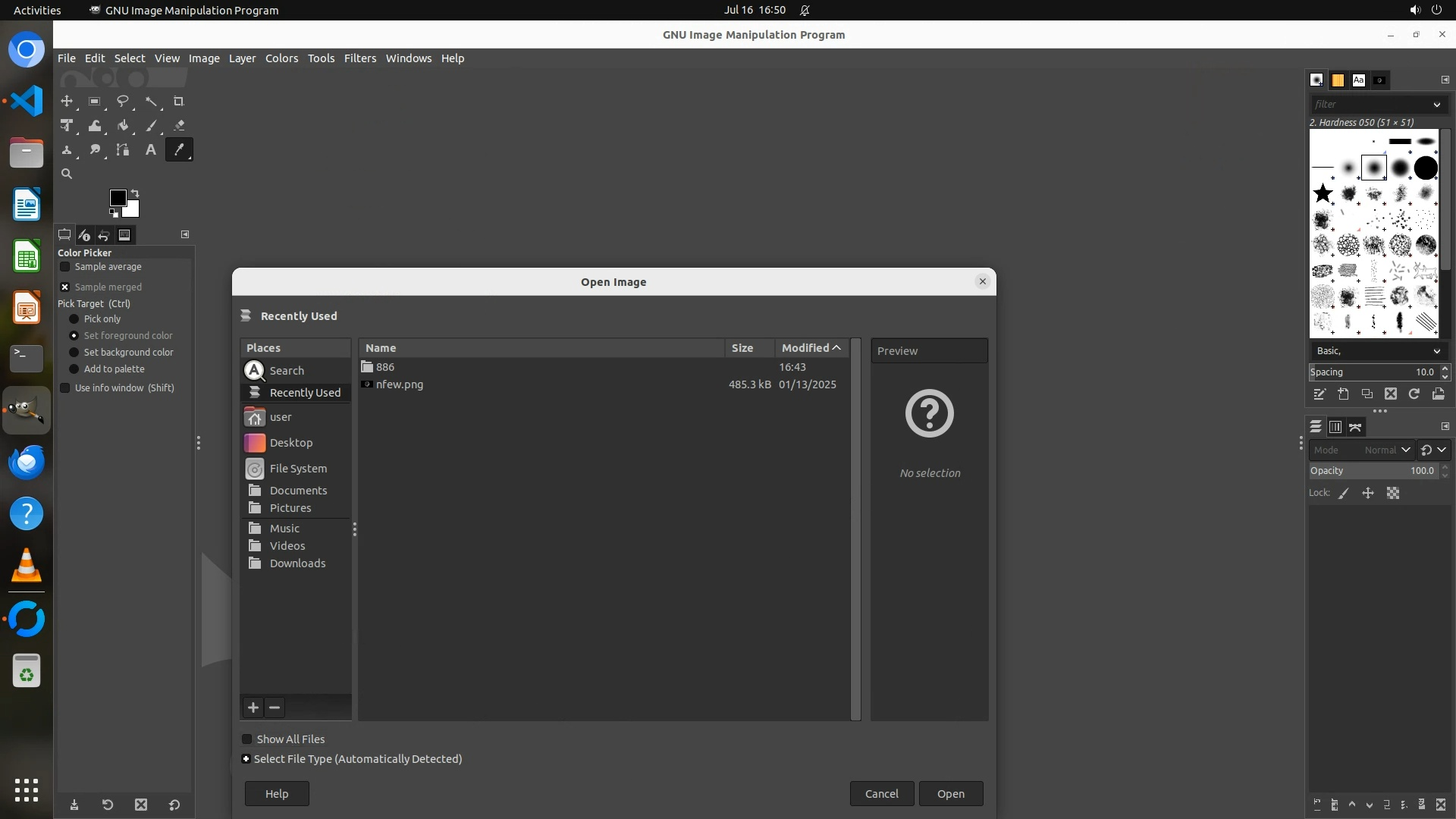1456x819 pixels.
Task: Open the Filters menu
Action: (x=359, y=58)
